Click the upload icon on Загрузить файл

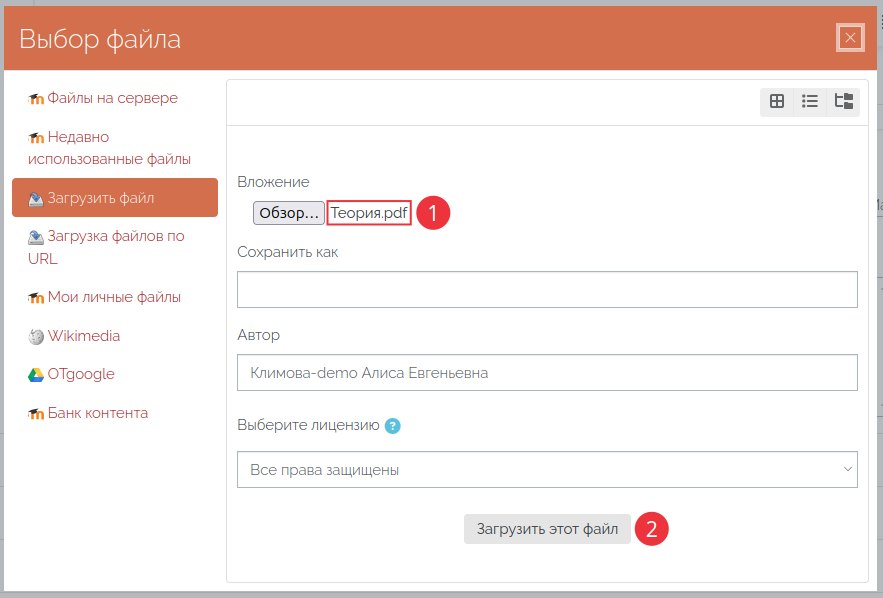(36, 199)
